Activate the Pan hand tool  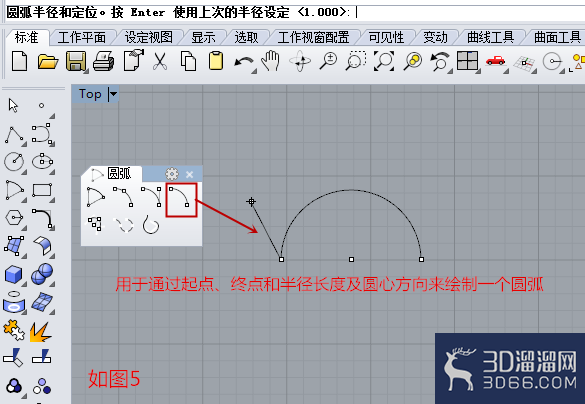270,60
